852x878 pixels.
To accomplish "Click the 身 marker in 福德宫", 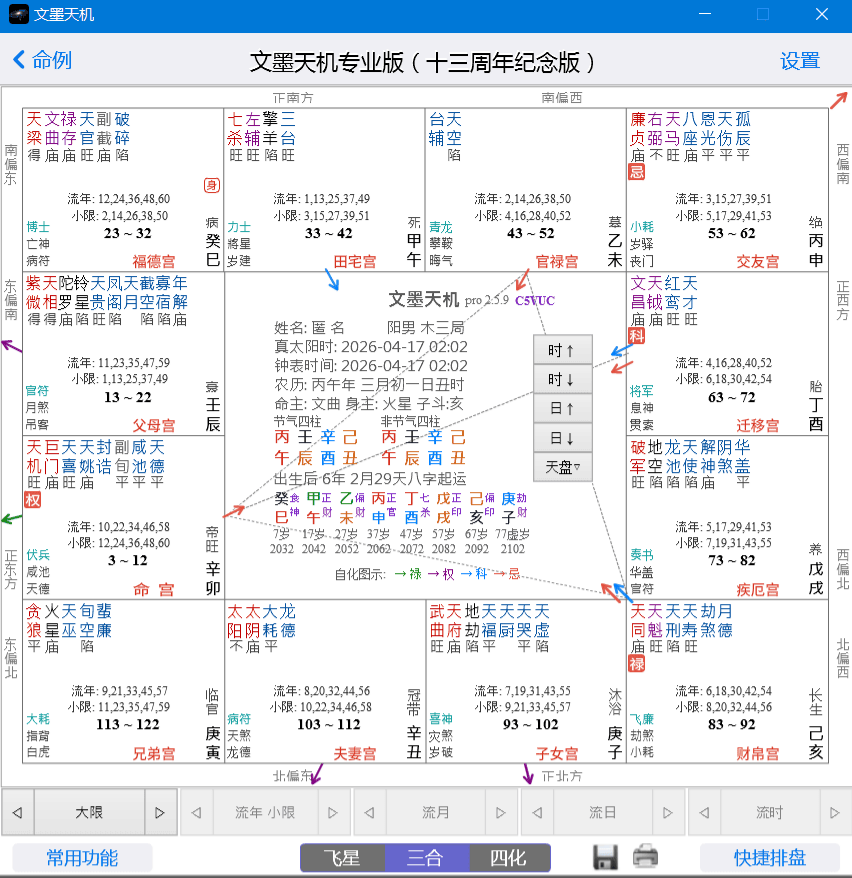I will pos(212,185).
